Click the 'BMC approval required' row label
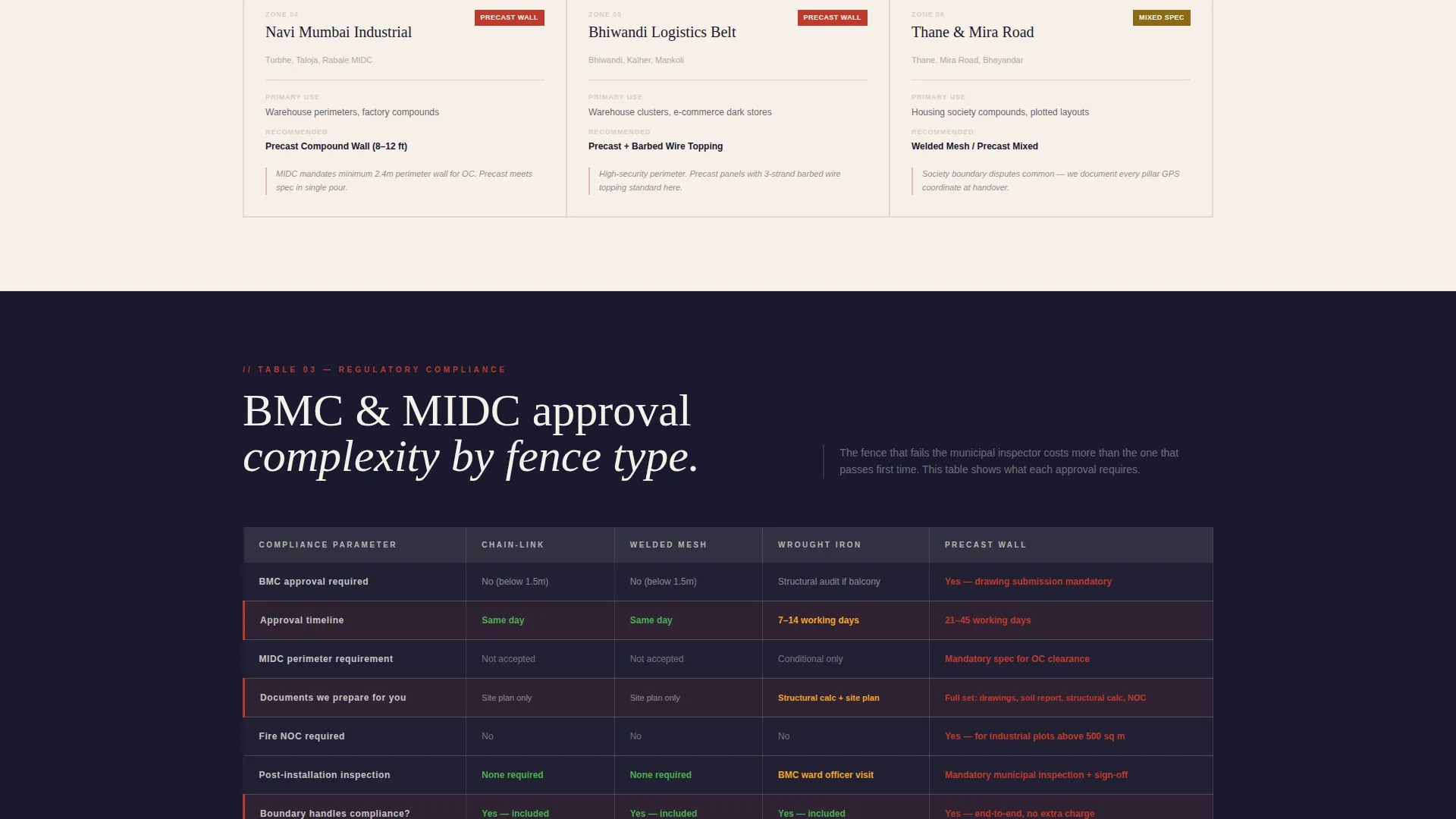The width and height of the screenshot is (1456, 819). (x=313, y=582)
